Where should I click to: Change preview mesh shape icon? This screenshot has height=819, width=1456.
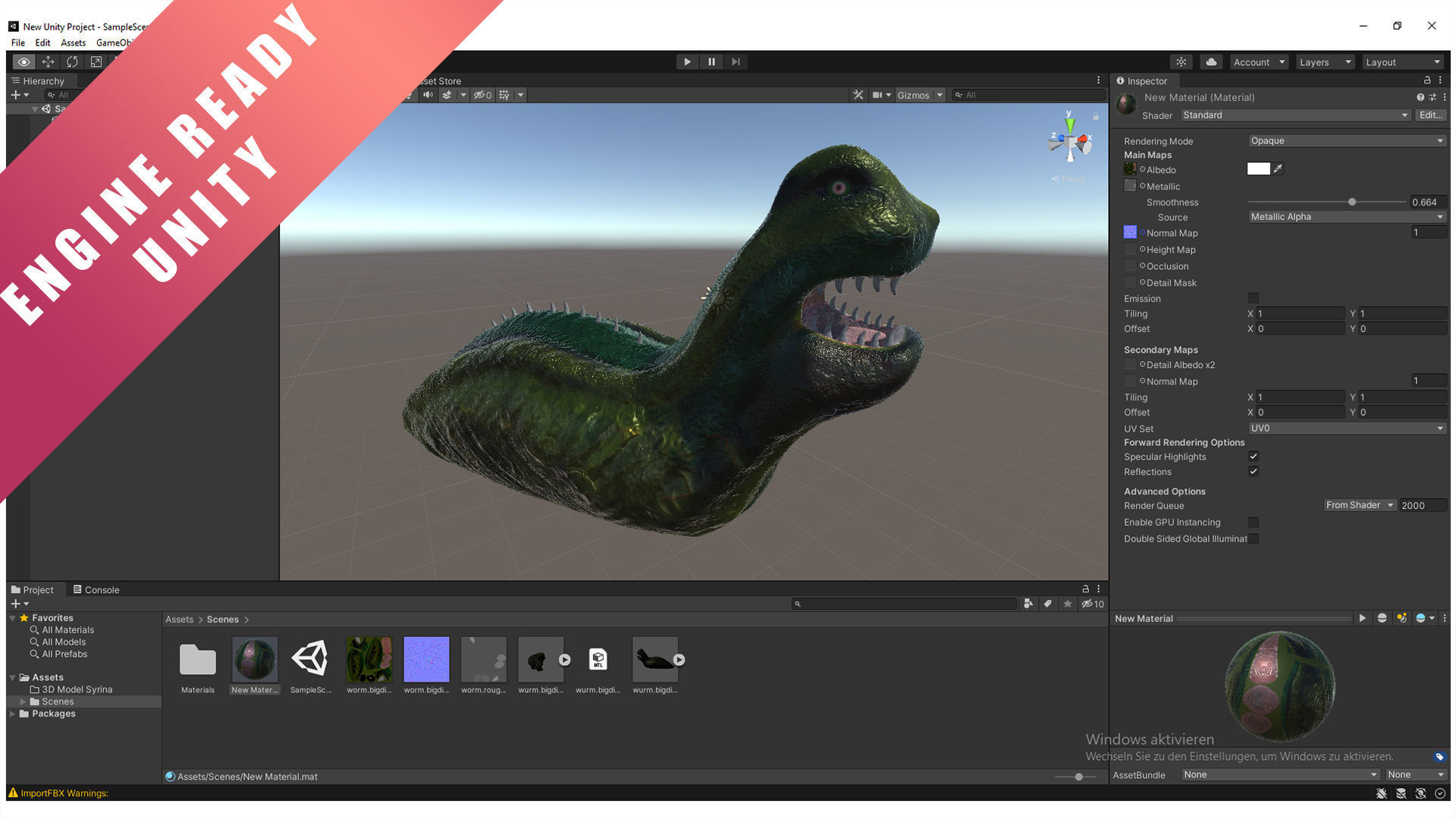pyautogui.click(x=1382, y=618)
